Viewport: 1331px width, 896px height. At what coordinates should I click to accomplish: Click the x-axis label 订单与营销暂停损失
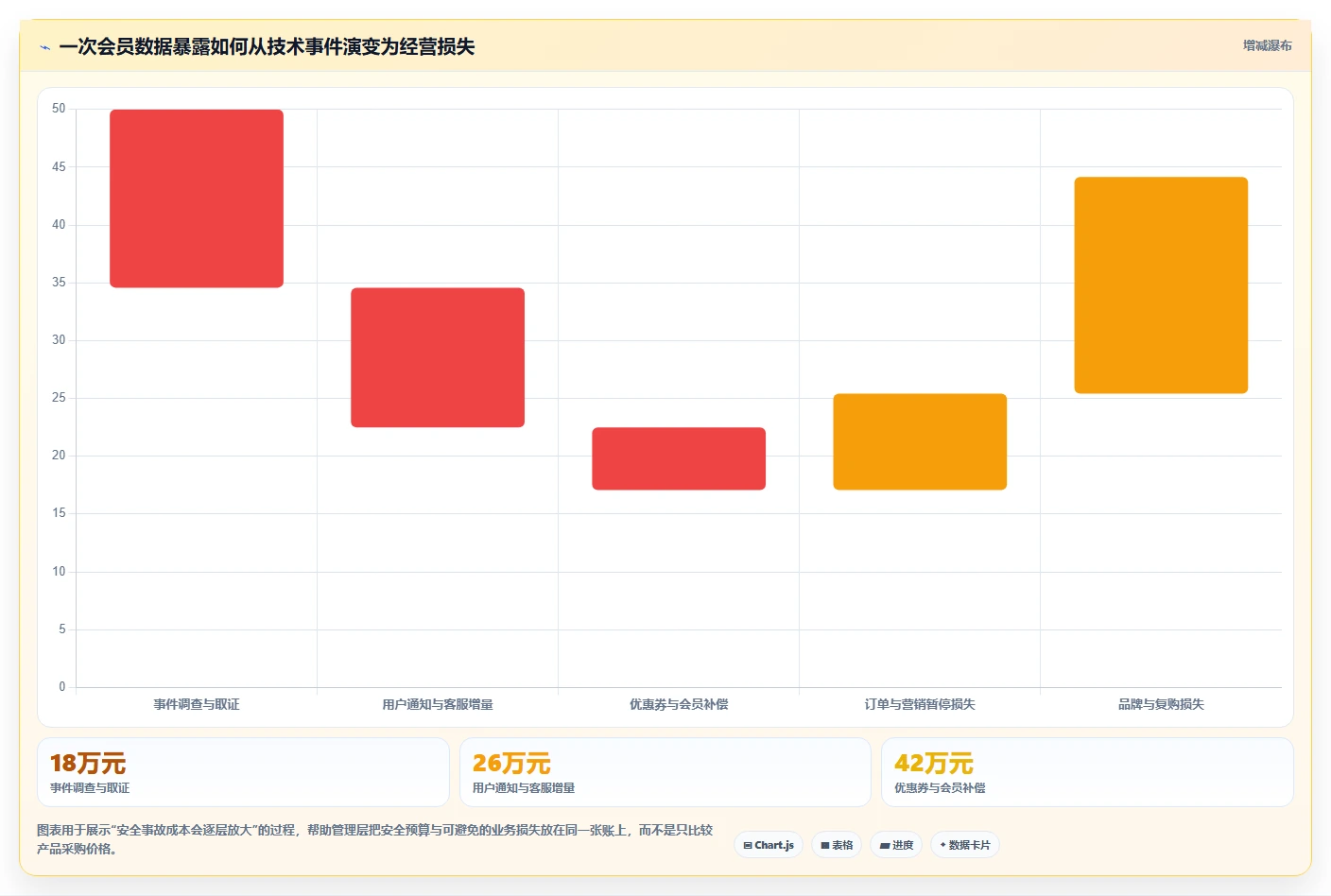tap(920, 704)
